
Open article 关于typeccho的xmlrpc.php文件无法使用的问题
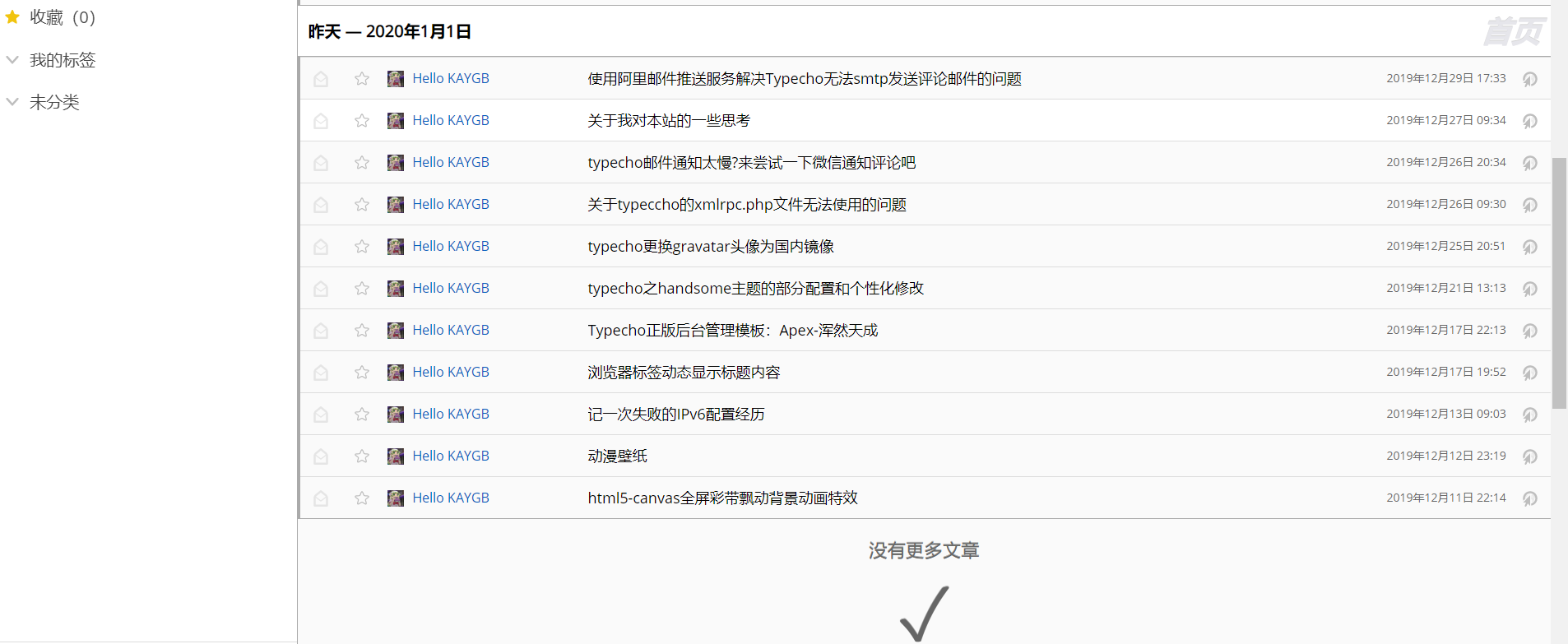(x=747, y=205)
